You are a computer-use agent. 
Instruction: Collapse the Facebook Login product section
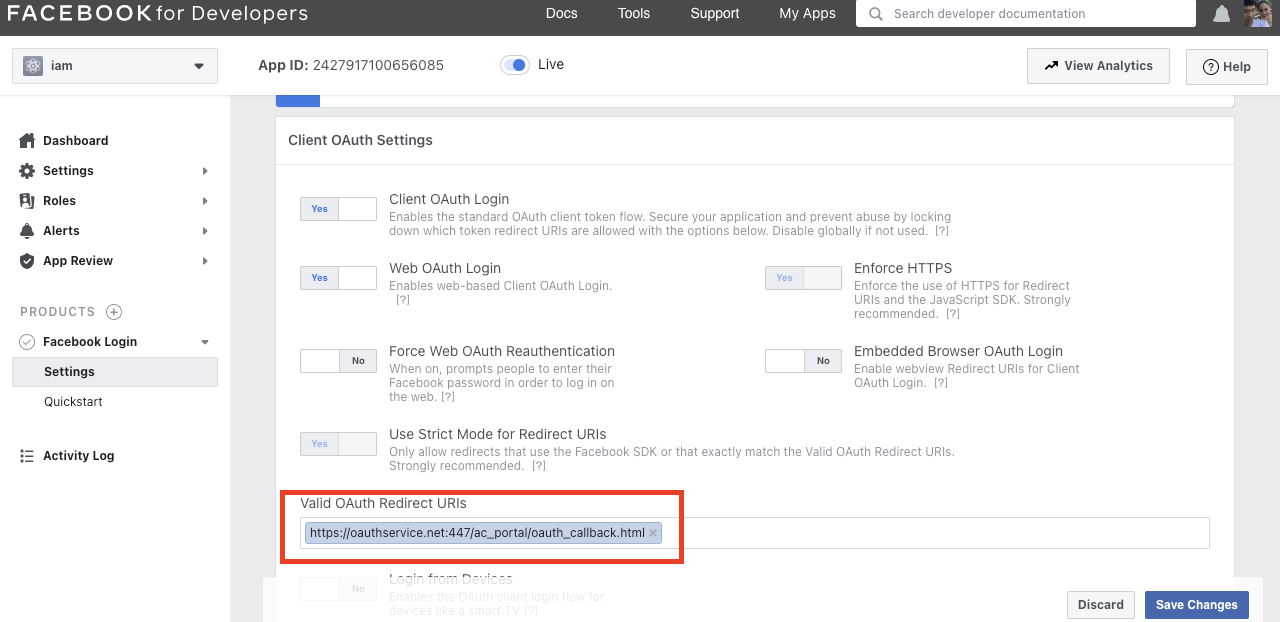click(205, 342)
